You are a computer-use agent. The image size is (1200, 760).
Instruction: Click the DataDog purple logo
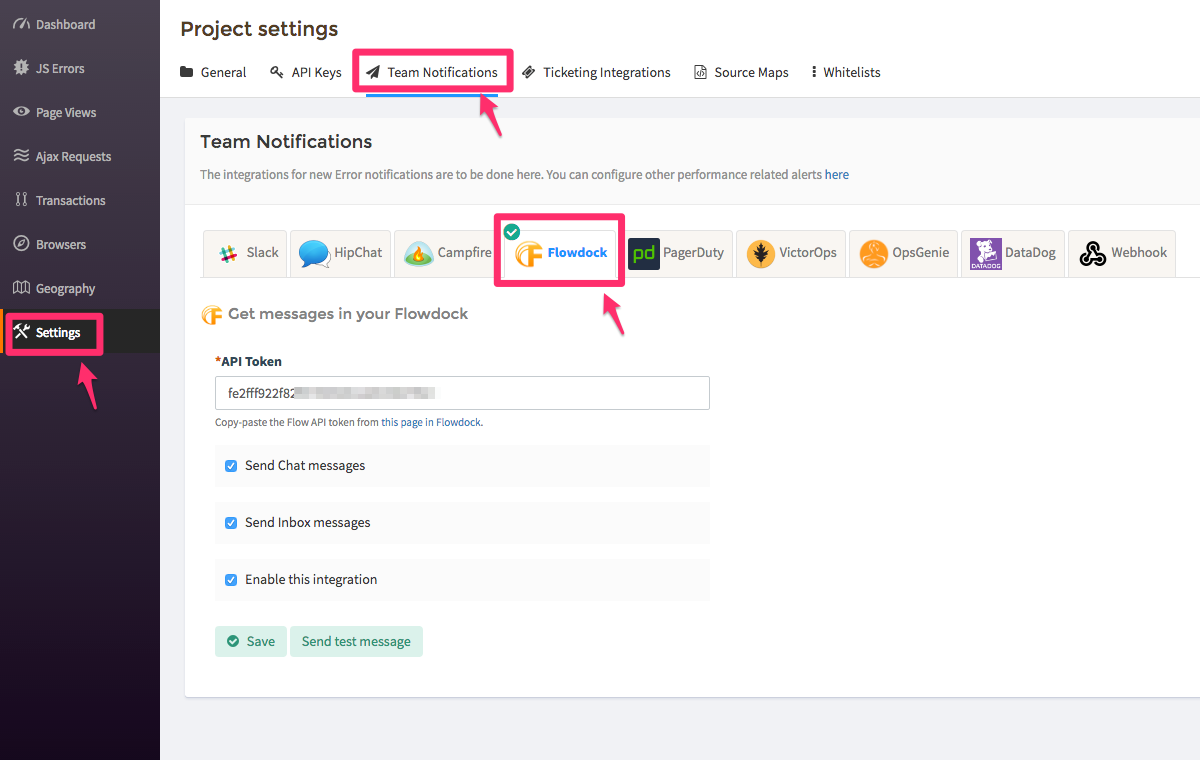pyautogui.click(x=986, y=254)
